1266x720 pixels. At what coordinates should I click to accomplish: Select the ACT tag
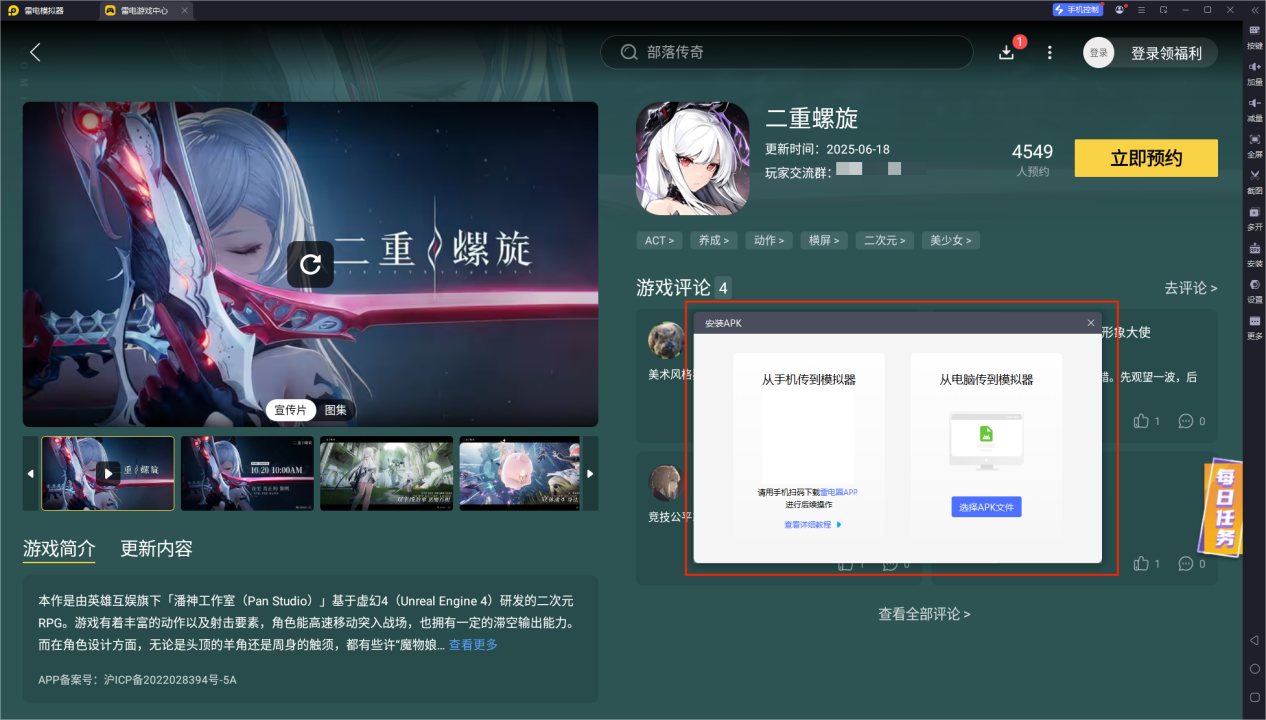click(659, 240)
